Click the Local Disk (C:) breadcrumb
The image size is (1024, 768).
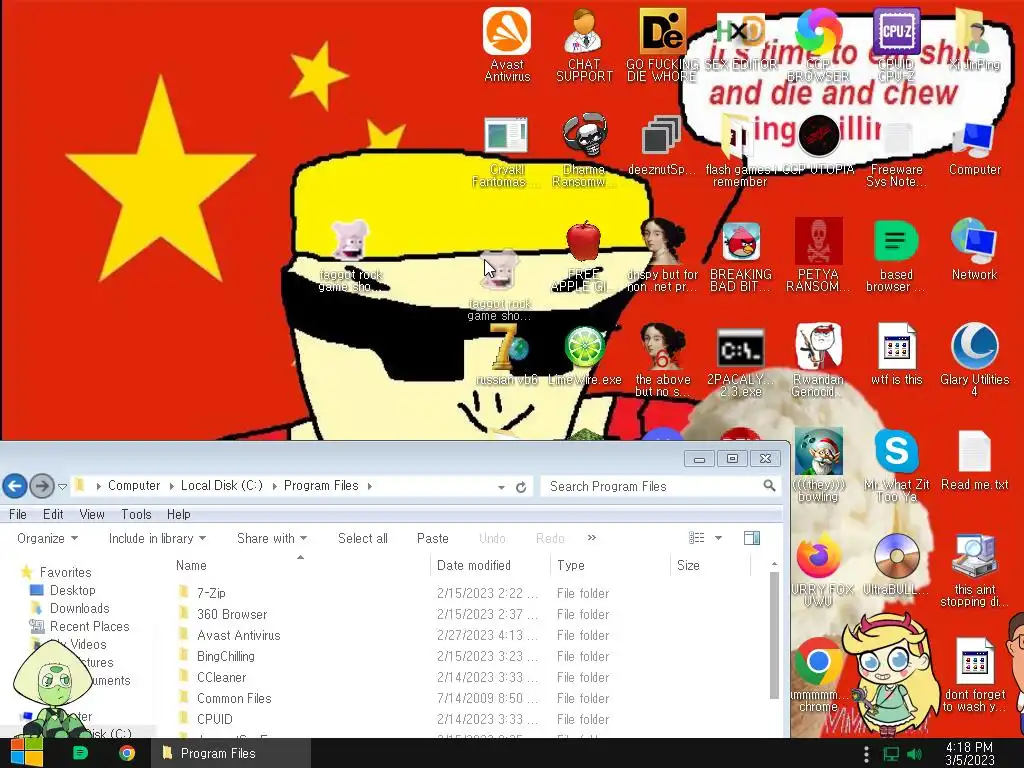coord(221,486)
